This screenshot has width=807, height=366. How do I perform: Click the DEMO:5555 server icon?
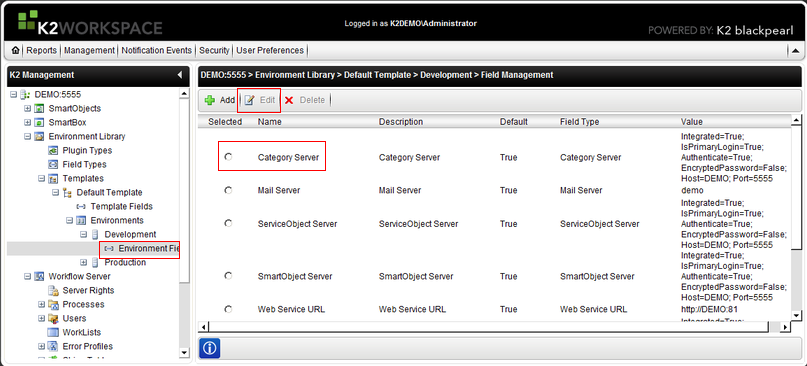pos(25,95)
